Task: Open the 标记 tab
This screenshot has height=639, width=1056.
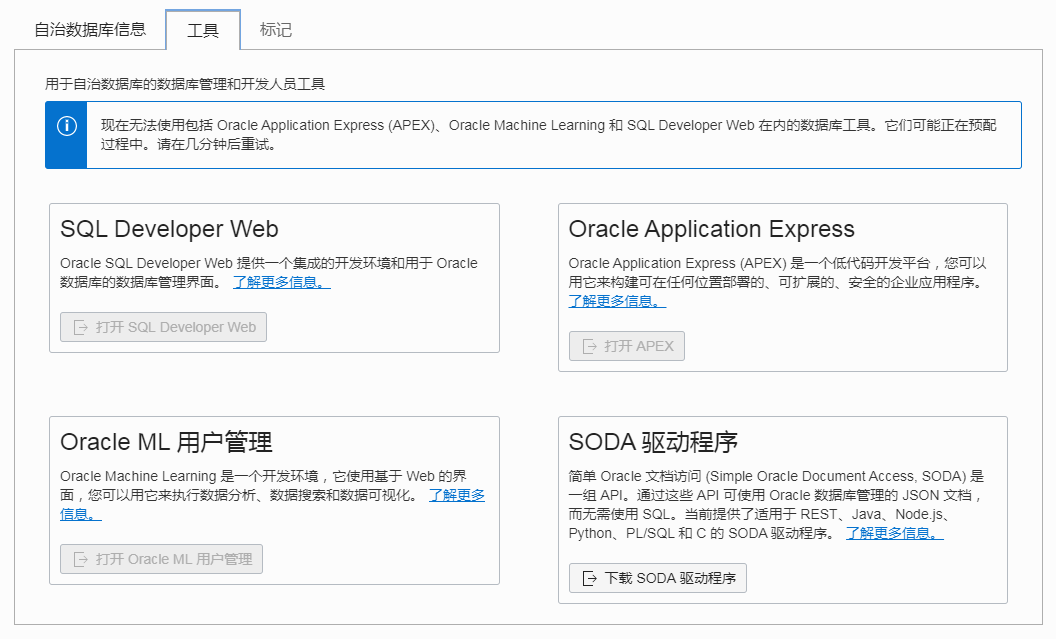Action: 276,30
